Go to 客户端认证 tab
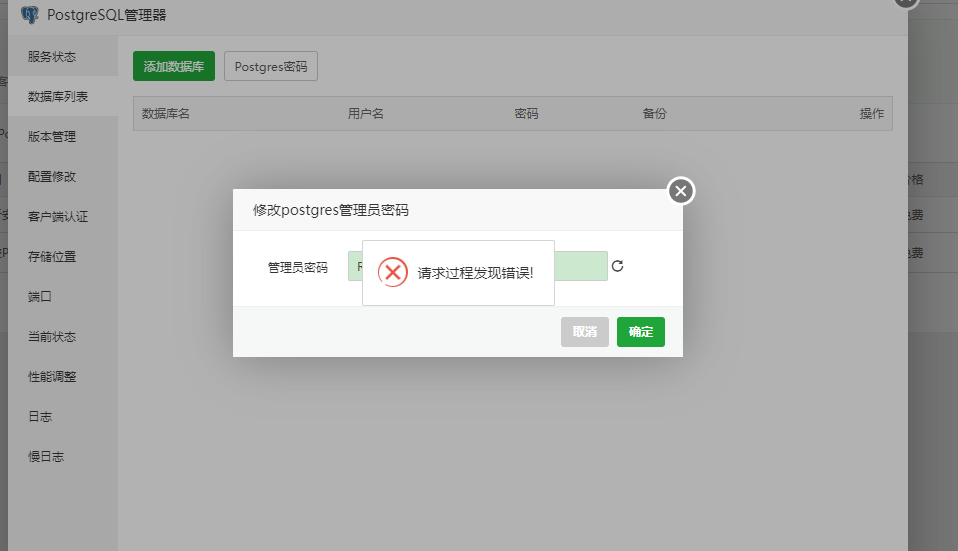Screen dimensions: 958x551 point(63,216)
